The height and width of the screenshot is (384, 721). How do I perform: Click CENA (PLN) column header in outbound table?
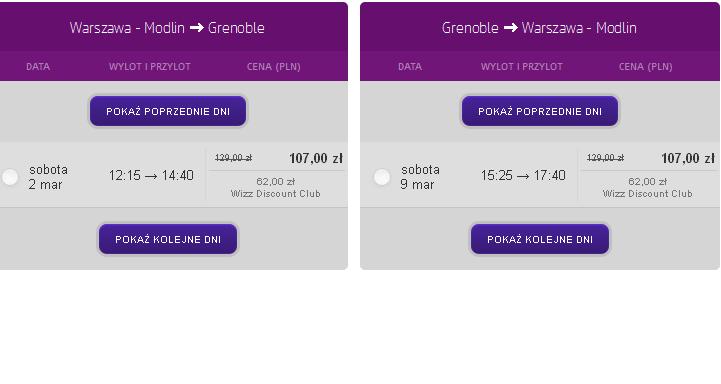point(274,67)
